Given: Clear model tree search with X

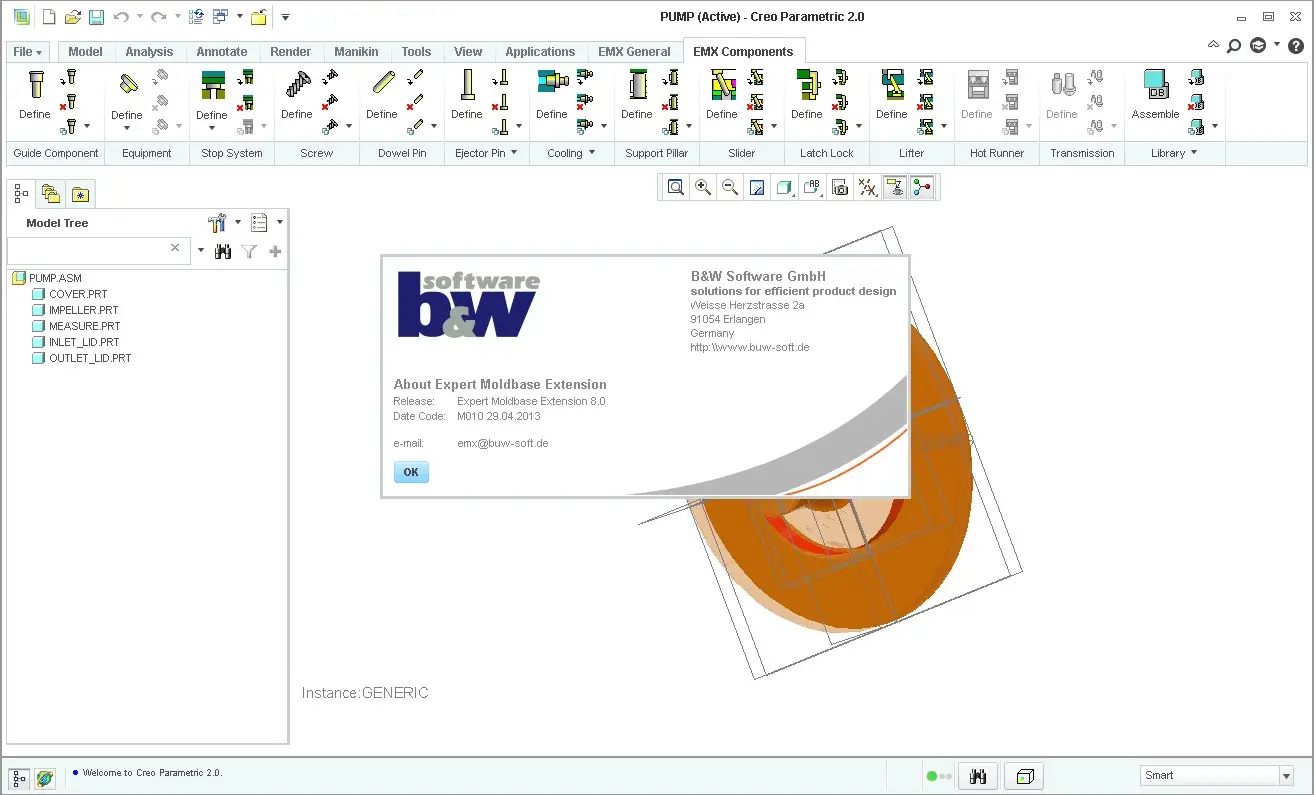Looking at the screenshot, I should [175, 248].
